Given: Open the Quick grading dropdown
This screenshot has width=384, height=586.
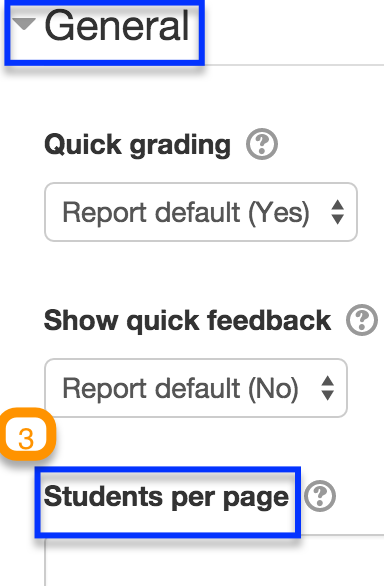Looking at the screenshot, I should pos(201,212).
